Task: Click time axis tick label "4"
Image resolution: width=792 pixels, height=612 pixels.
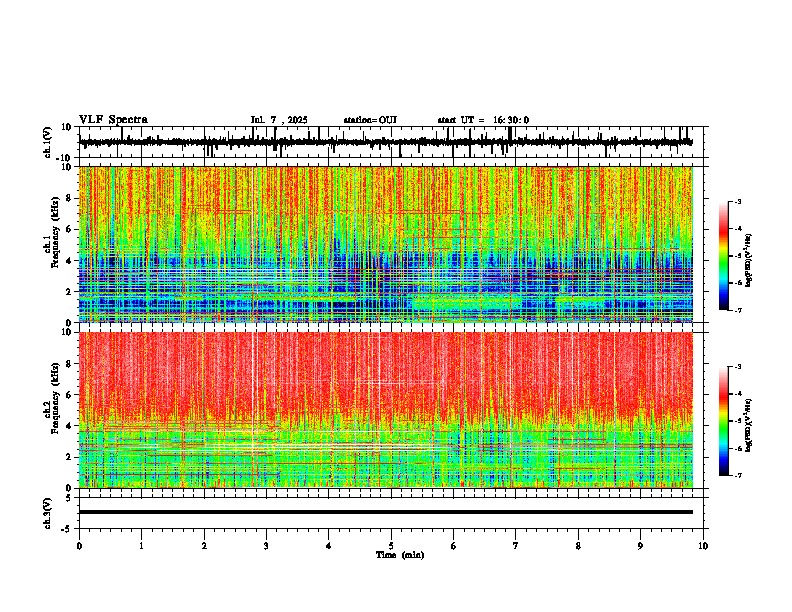Action: point(329,546)
